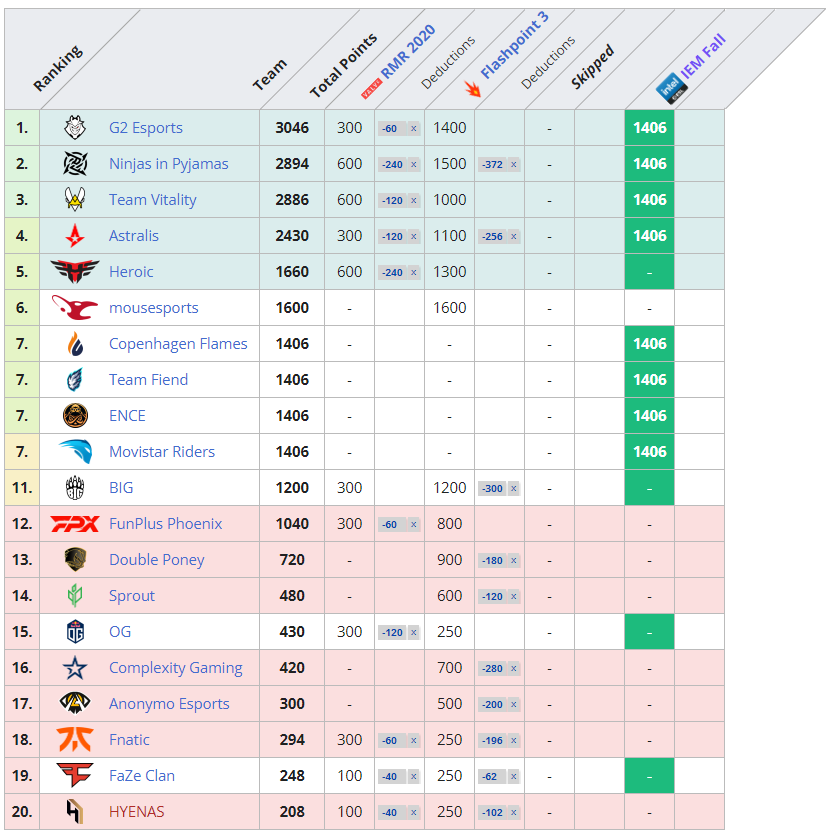Click Movistar Riders' total of 1406
Viewport: 834px width, 837px height.
292,452
